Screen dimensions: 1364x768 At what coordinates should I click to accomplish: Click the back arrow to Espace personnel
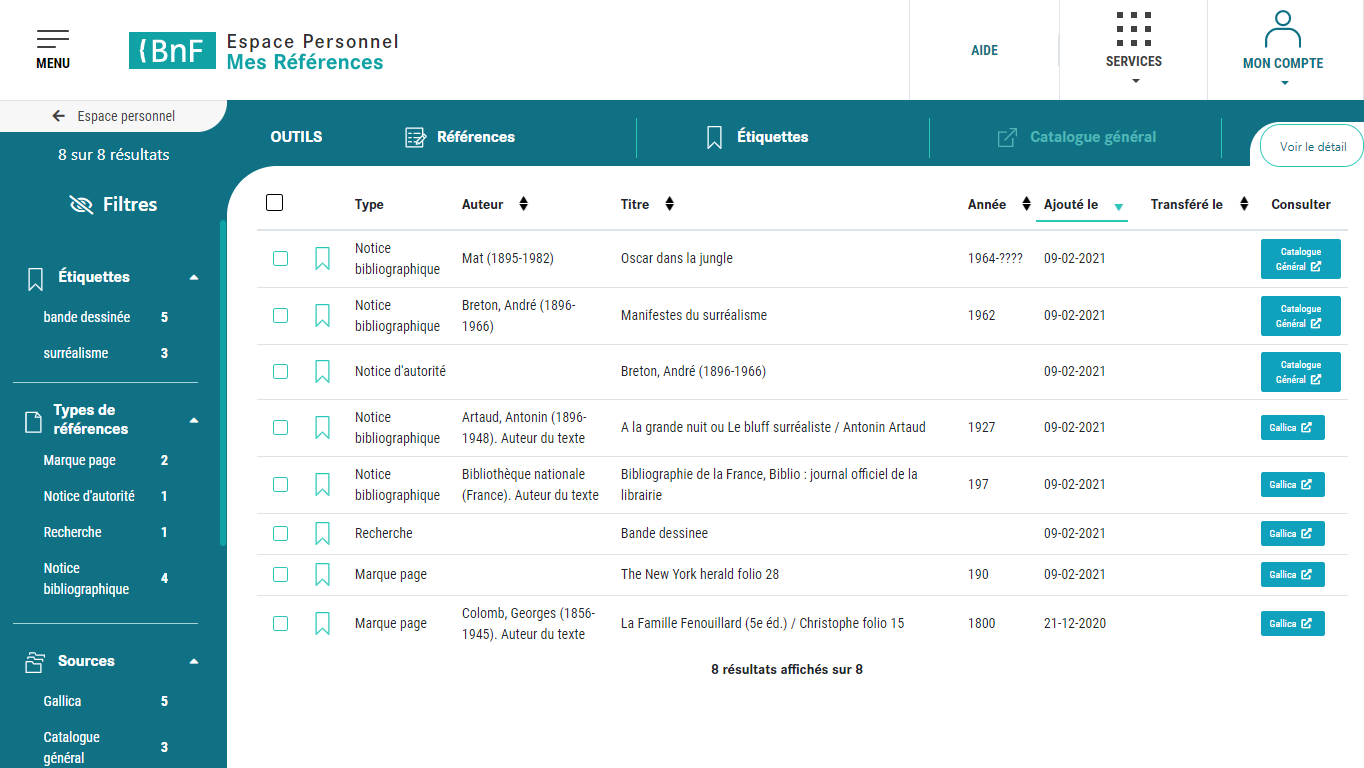click(59, 116)
